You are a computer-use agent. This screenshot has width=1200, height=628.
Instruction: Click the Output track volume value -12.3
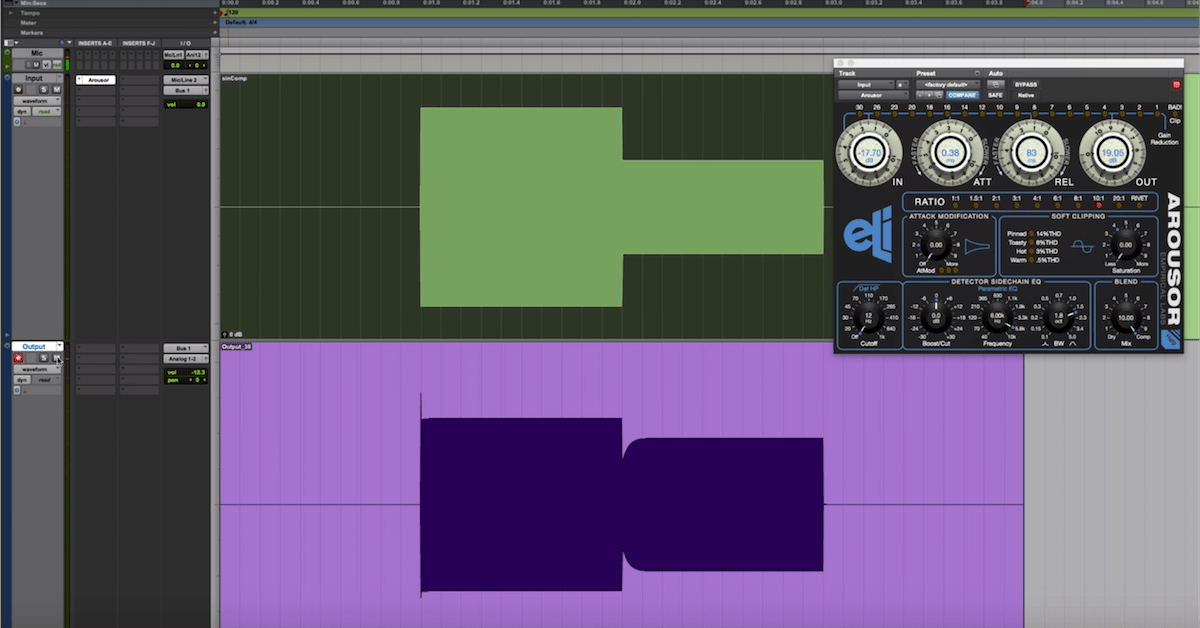pos(199,373)
